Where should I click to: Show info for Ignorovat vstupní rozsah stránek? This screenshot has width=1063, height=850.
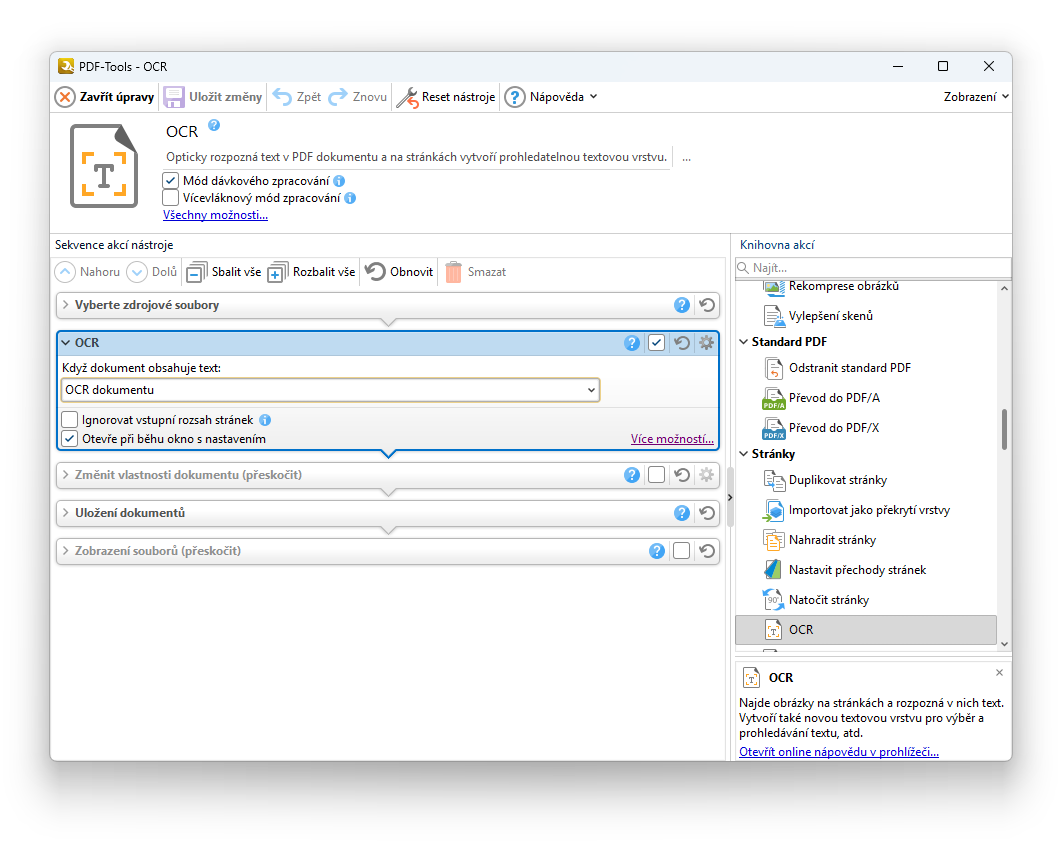pyautogui.click(x=265, y=420)
